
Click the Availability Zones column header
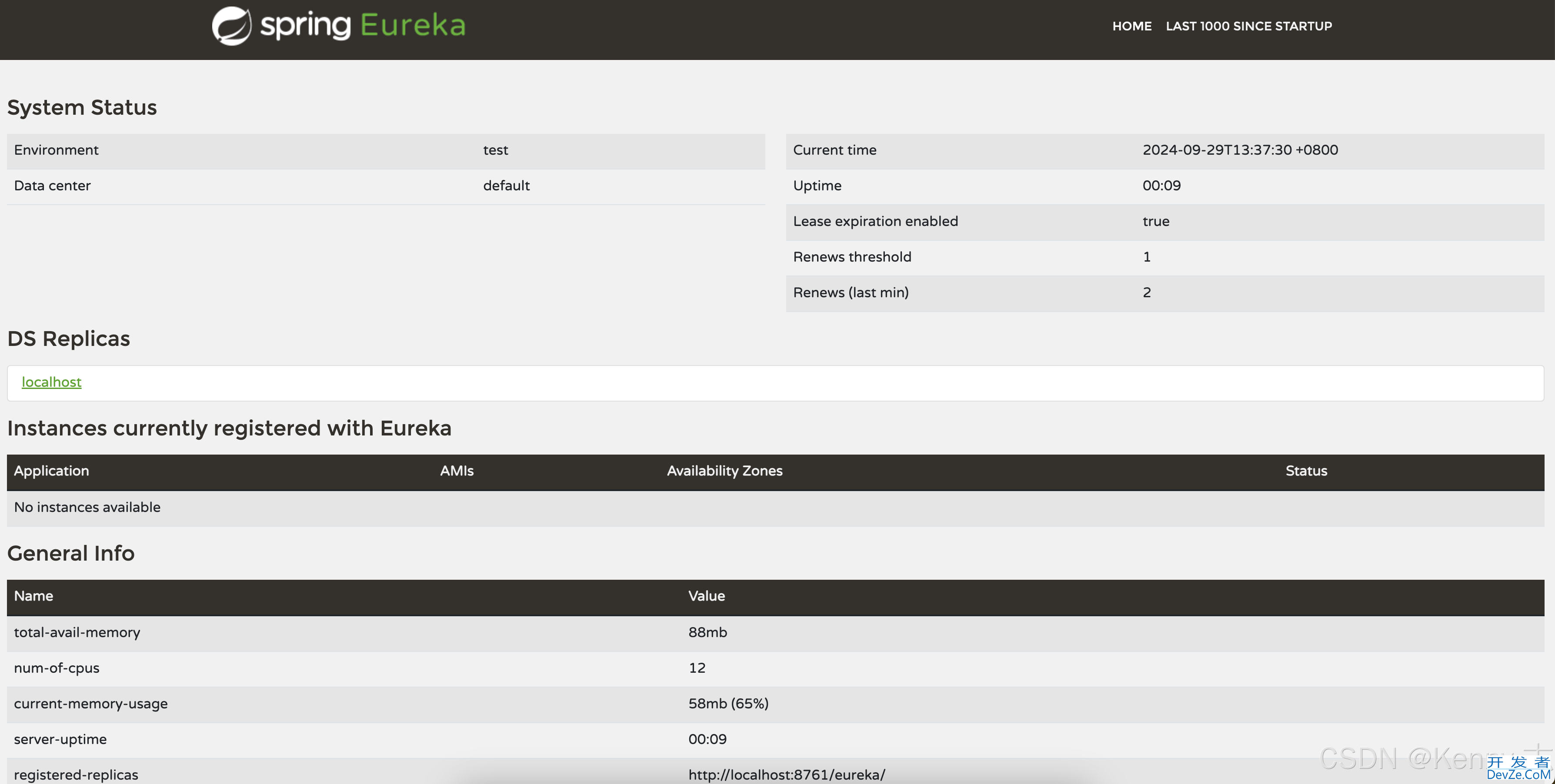[725, 471]
